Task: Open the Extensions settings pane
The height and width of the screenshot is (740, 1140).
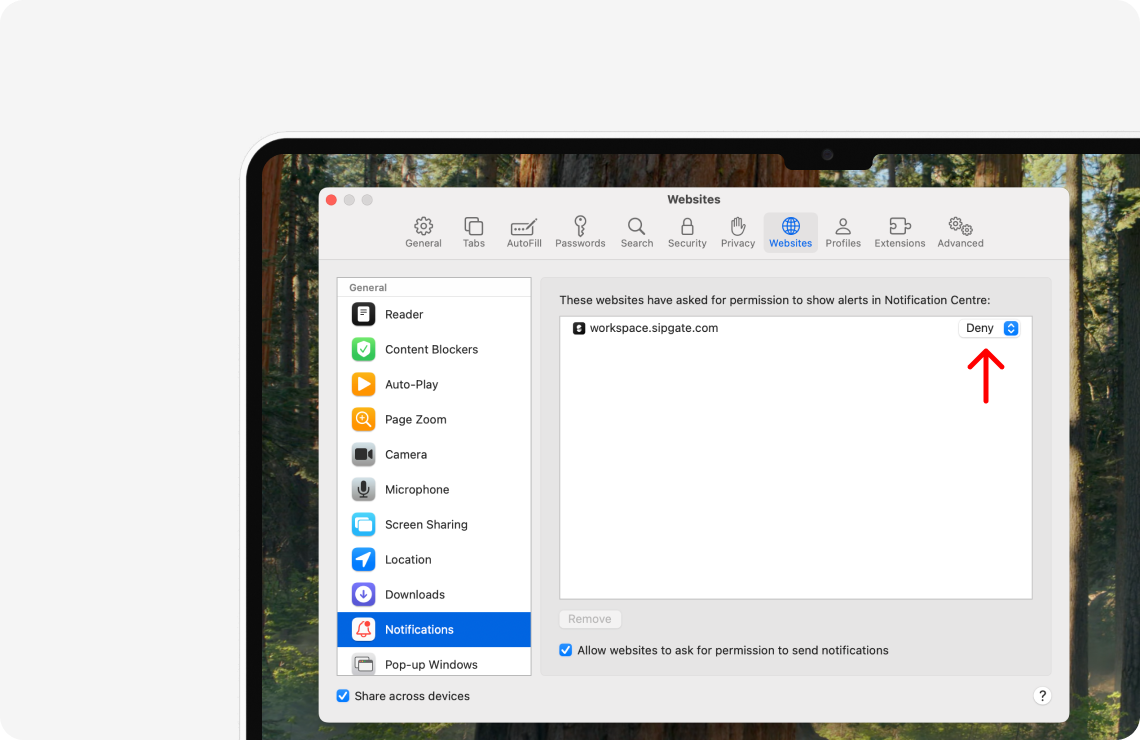Action: (x=900, y=233)
